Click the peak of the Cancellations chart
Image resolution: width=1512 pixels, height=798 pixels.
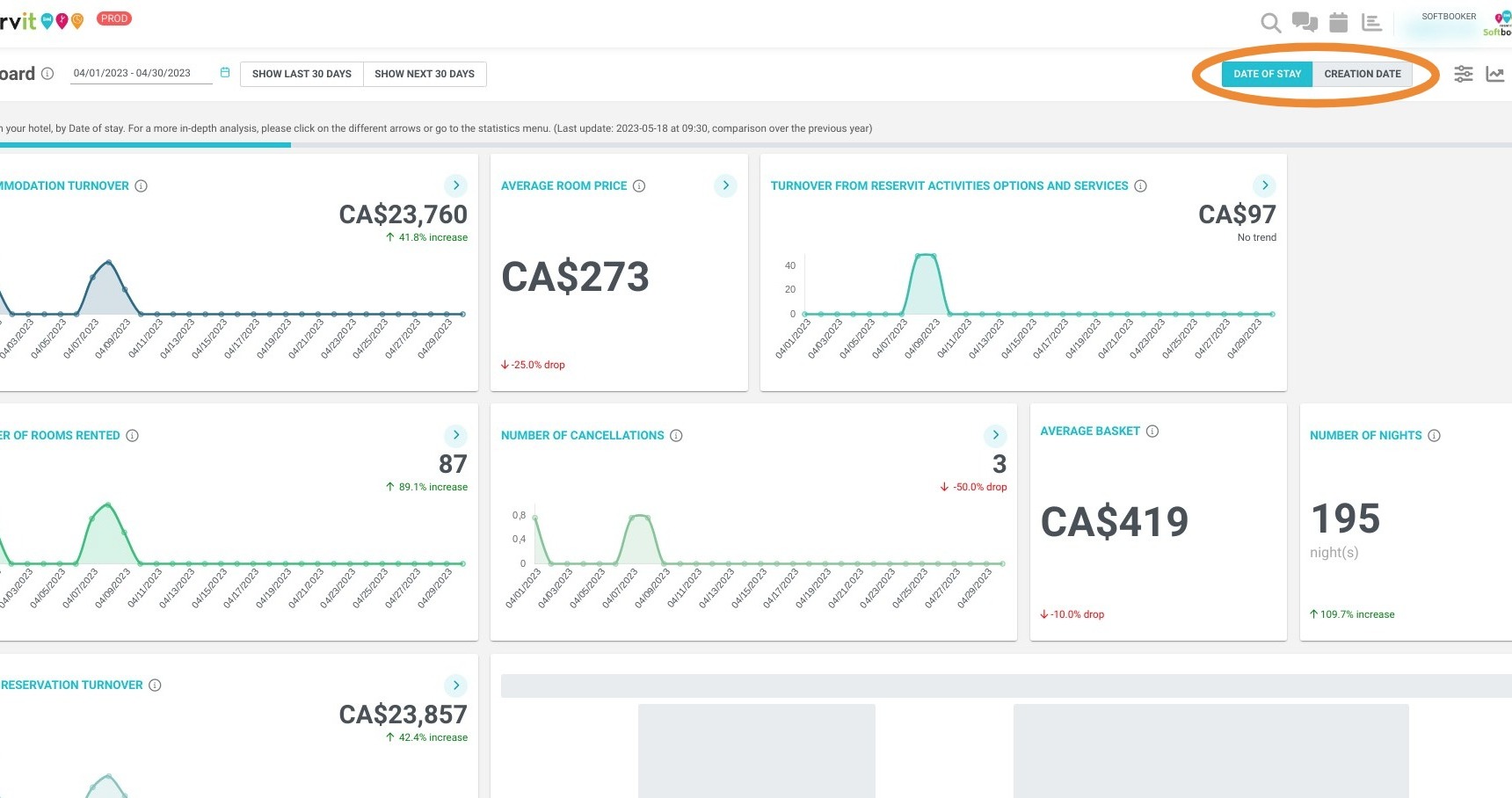[x=640, y=517]
